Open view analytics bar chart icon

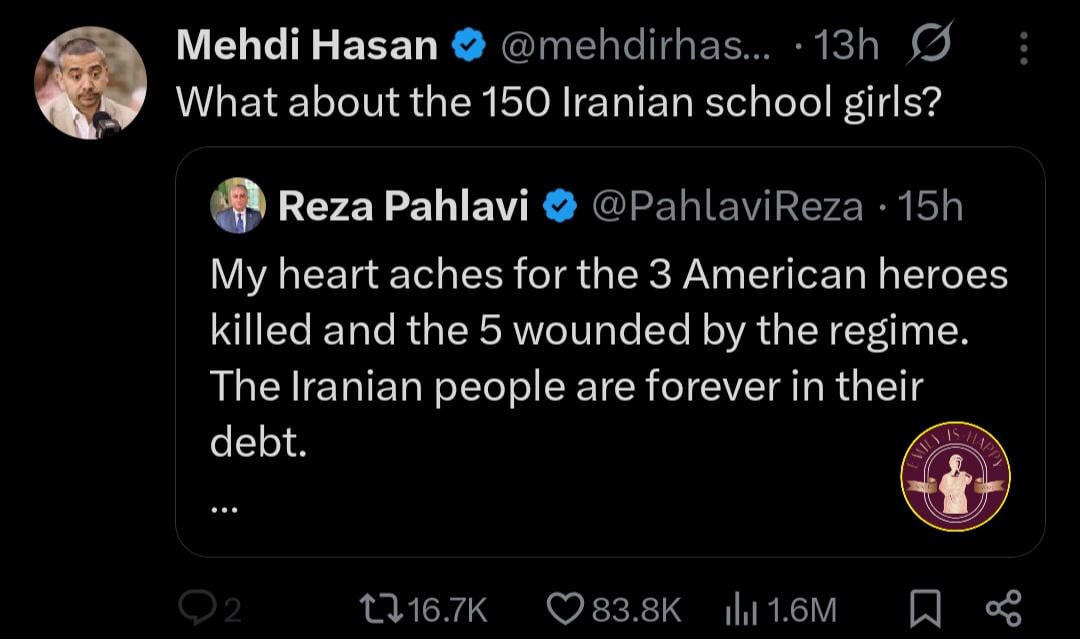737,607
